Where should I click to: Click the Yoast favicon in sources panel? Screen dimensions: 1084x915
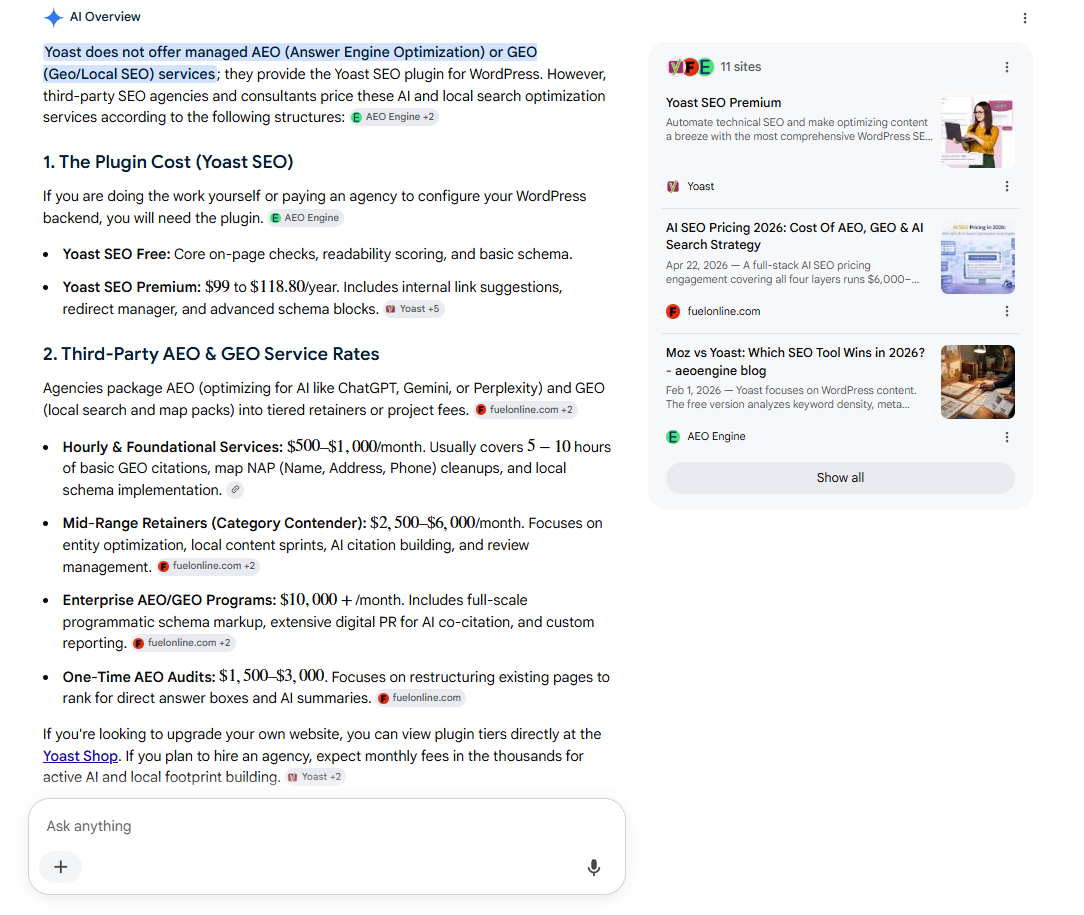click(x=673, y=187)
